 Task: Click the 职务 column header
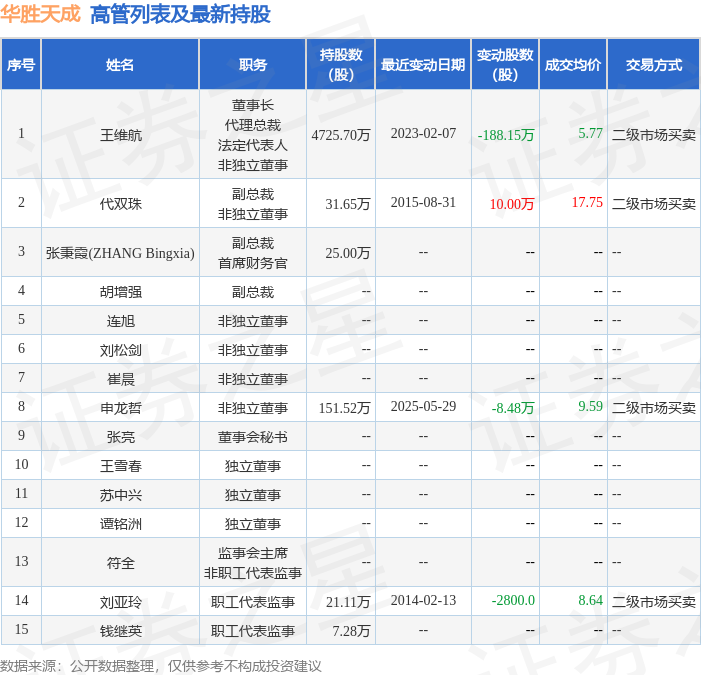(253, 64)
